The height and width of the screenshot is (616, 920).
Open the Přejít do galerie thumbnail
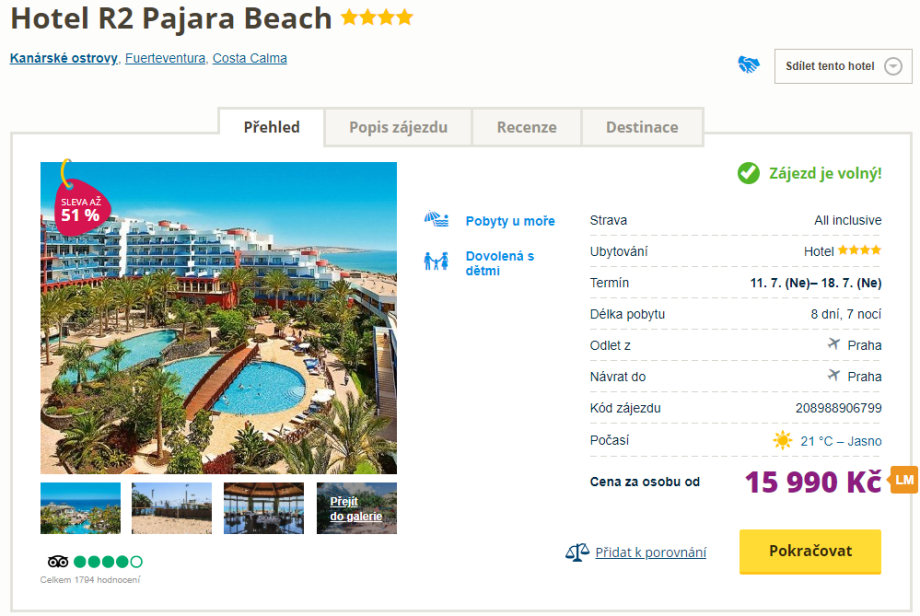(x=357, y=508)
